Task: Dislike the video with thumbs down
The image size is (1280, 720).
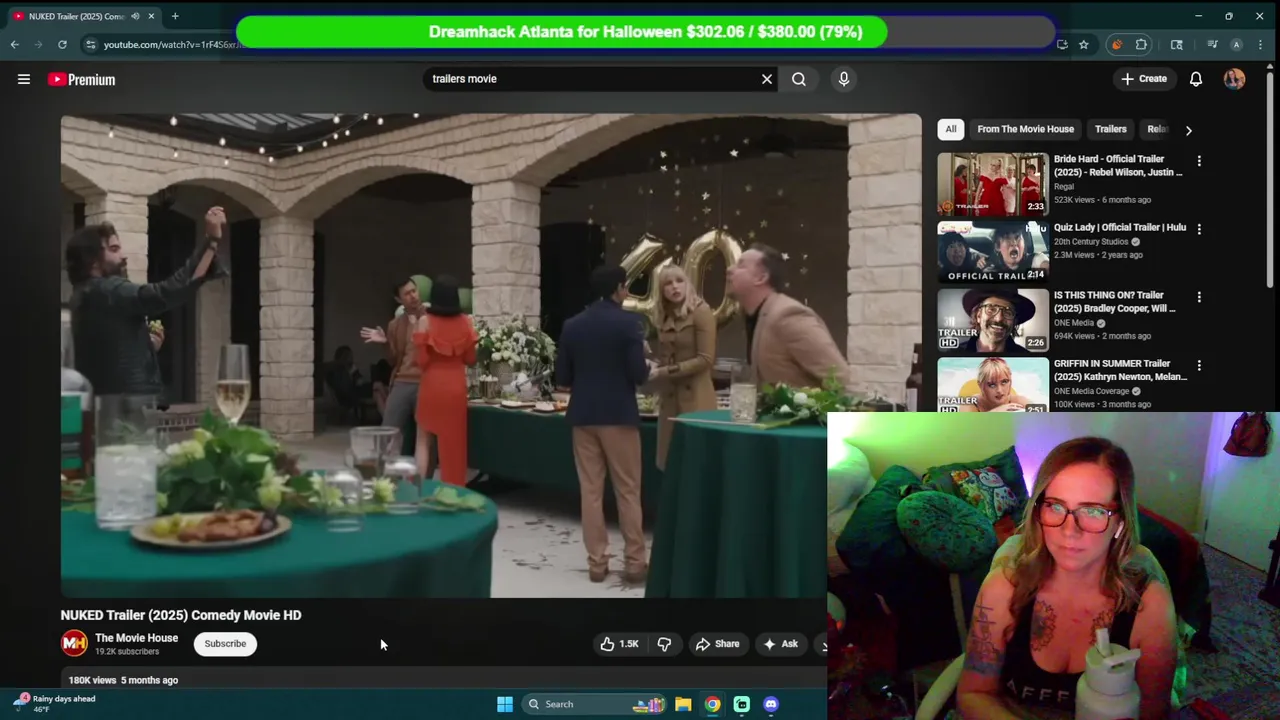Action: point(664,644)
